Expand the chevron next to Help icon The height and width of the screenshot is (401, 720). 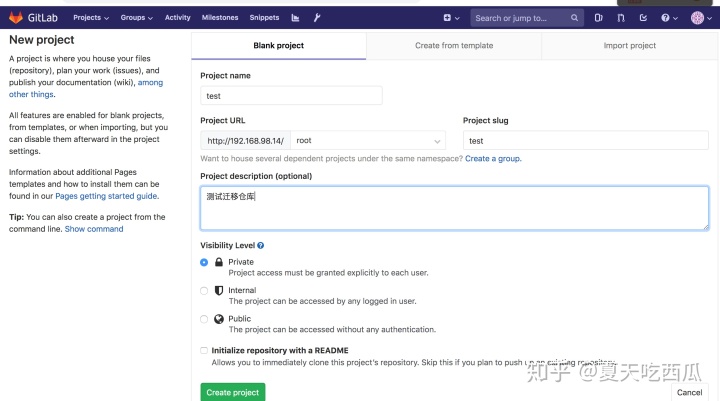[675, 18]
